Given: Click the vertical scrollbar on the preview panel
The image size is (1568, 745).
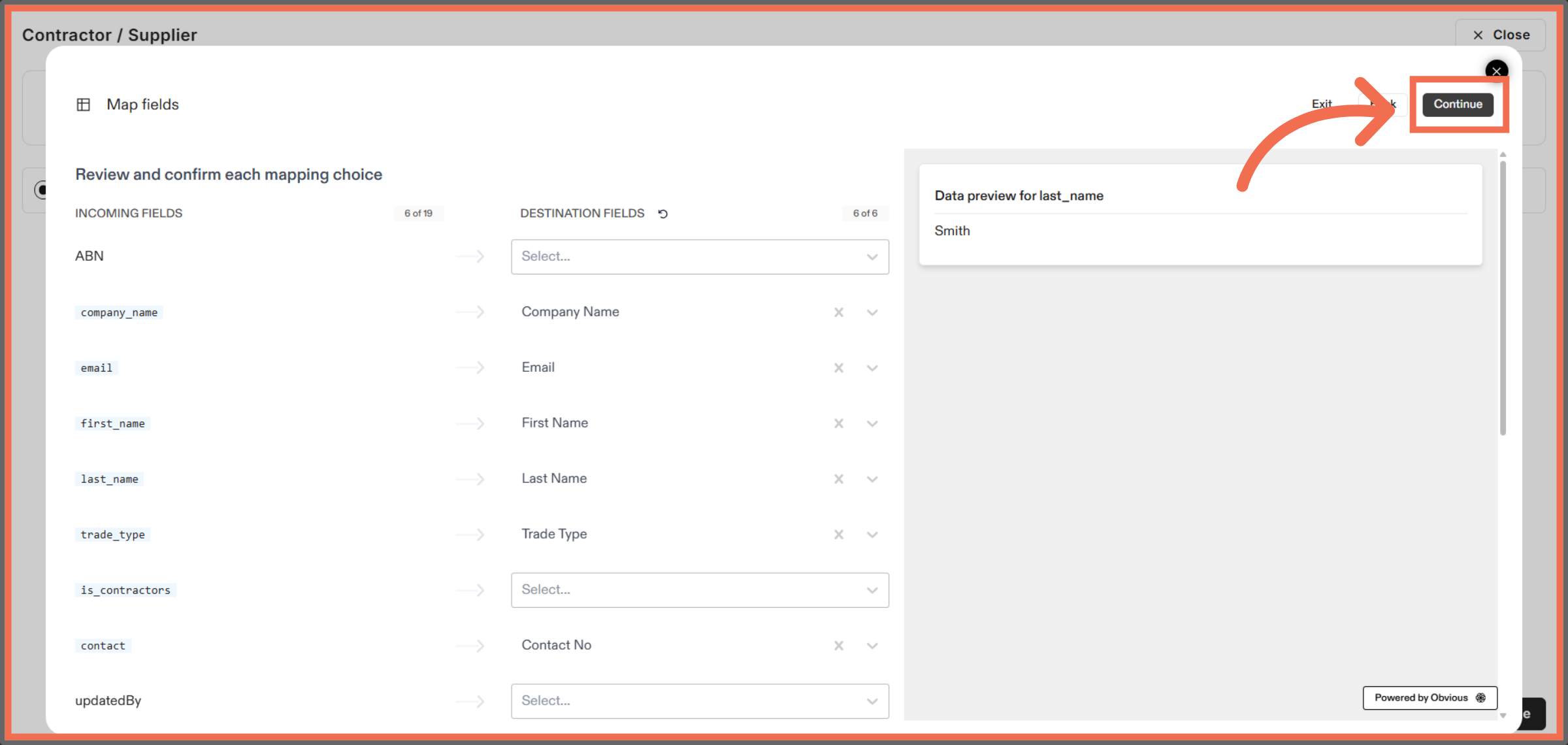Looking at the screenshot, I should pos(1503,294).
